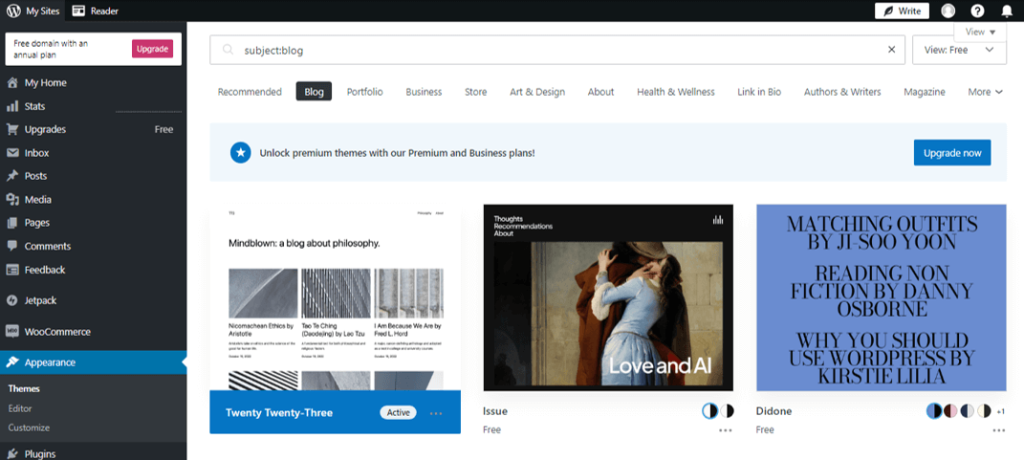Open Issue theme more options ellipsis
Screen dimensions: 1024x460
(726, 430)
